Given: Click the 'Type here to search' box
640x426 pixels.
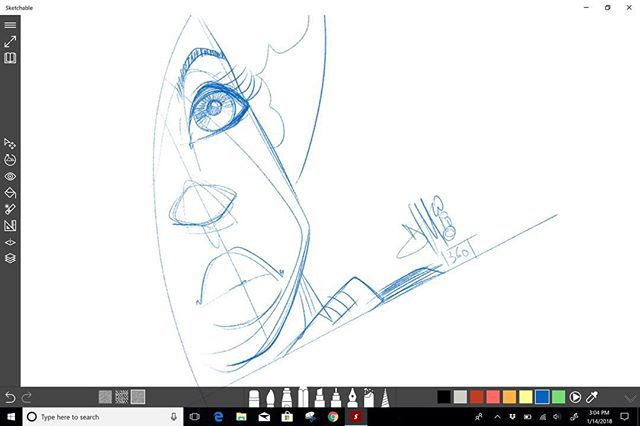Looking at the screenshot, I should pyautogui.click(x=103, y=417).
